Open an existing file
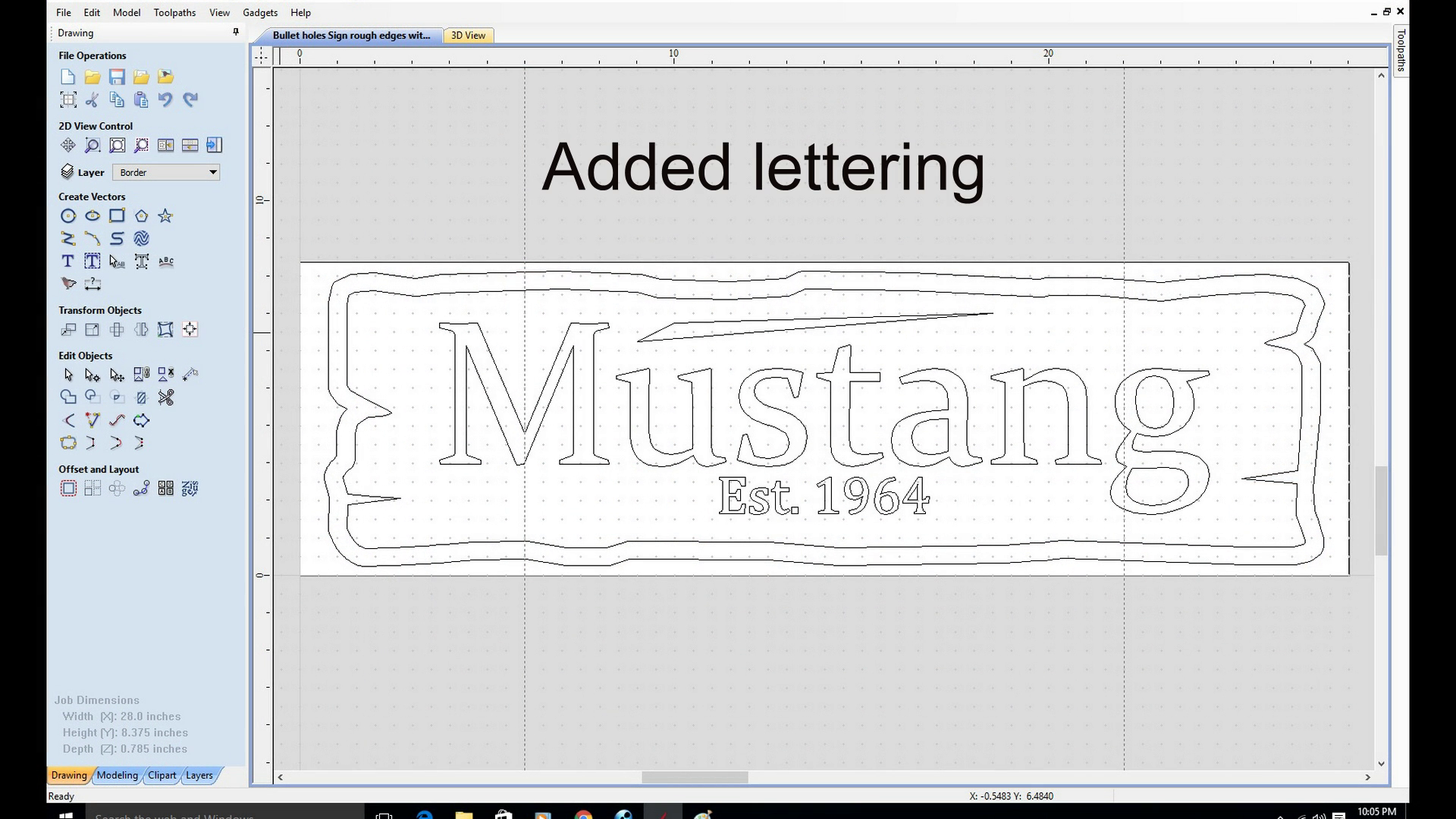 (93, 77)
